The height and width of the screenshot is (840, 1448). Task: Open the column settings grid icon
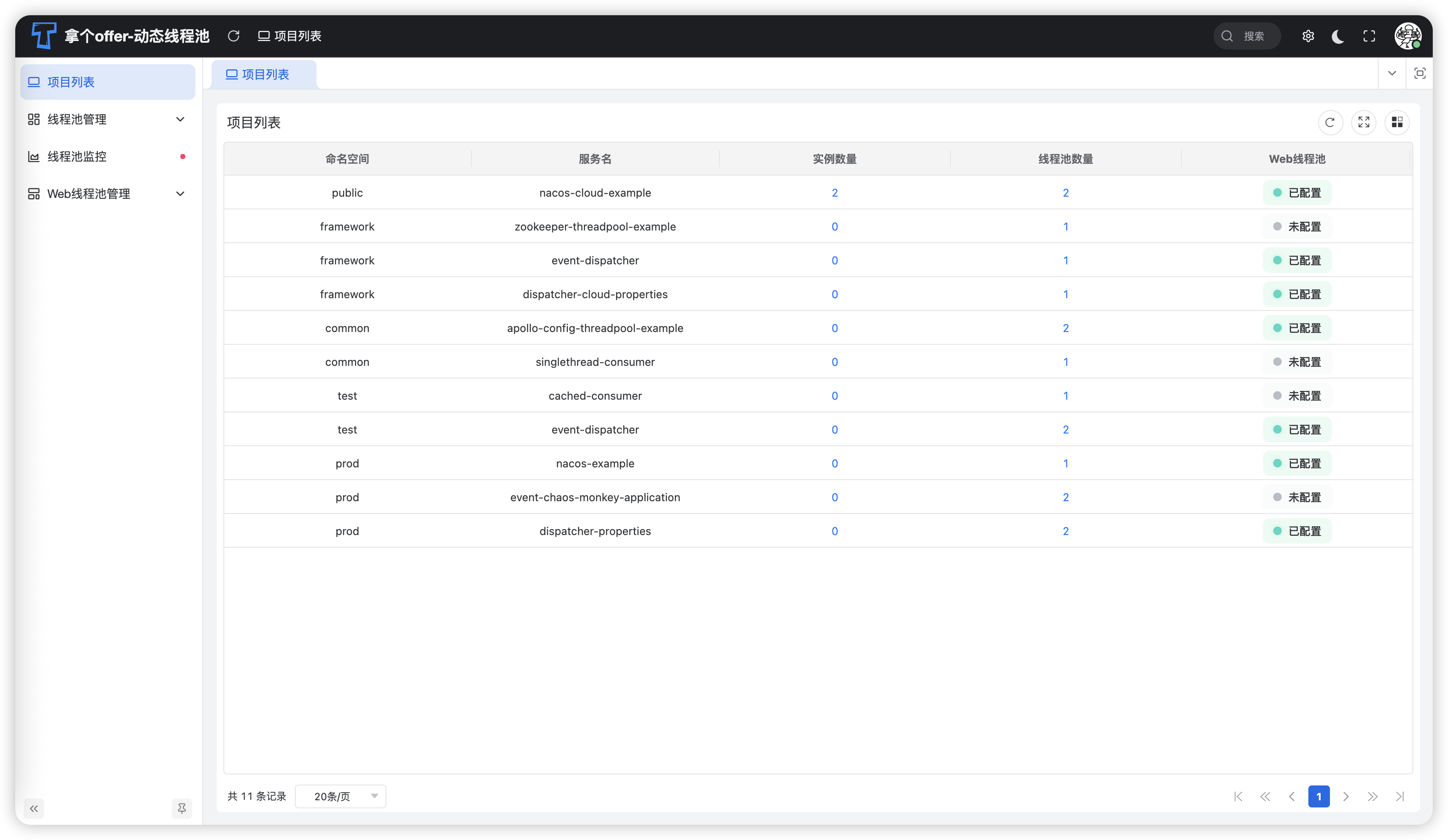(x=1397, y=122)
